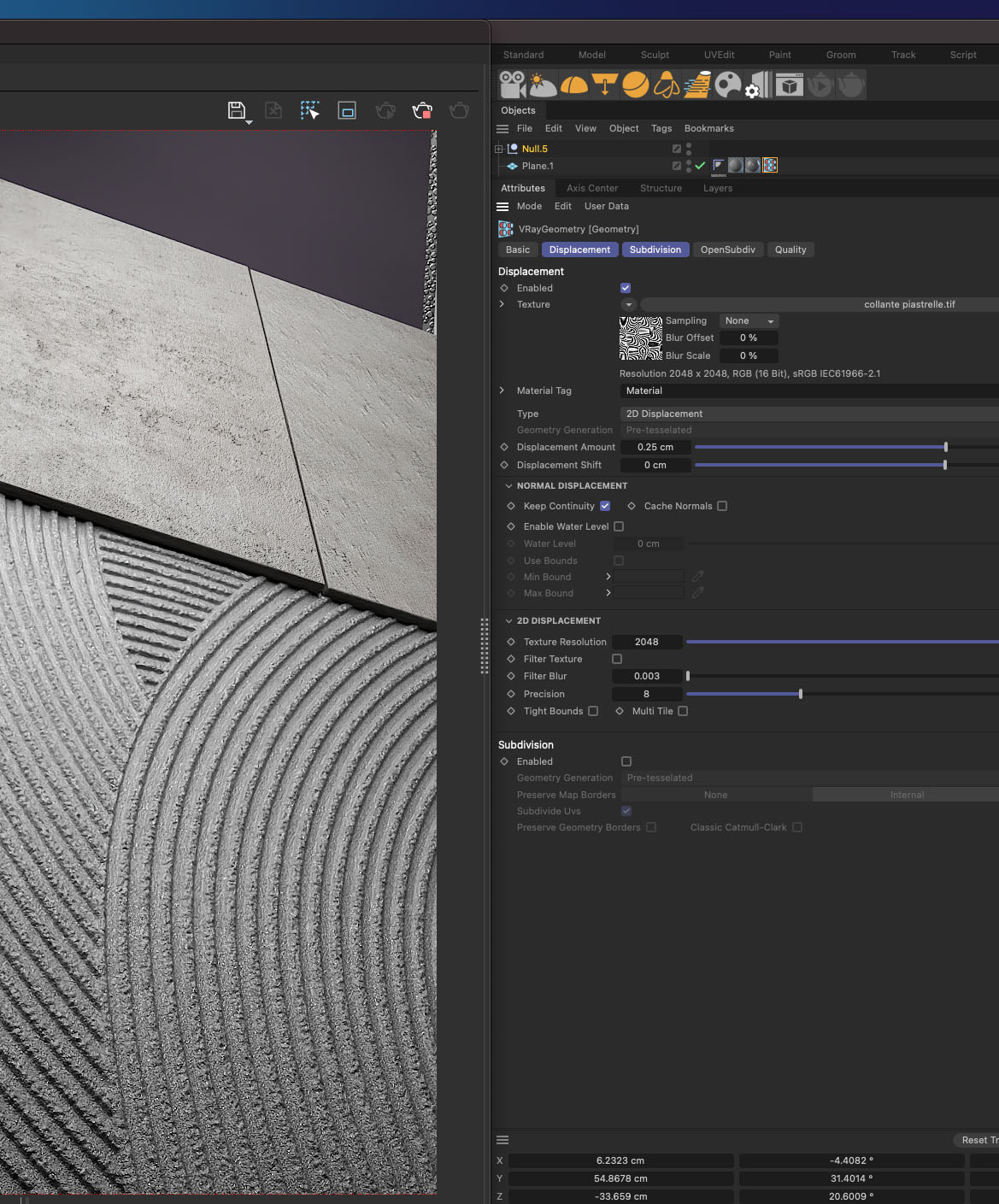This screenshot has height=1204, width=999.
Task: Expand the Null.5 object tree
Action: [499, 149]
